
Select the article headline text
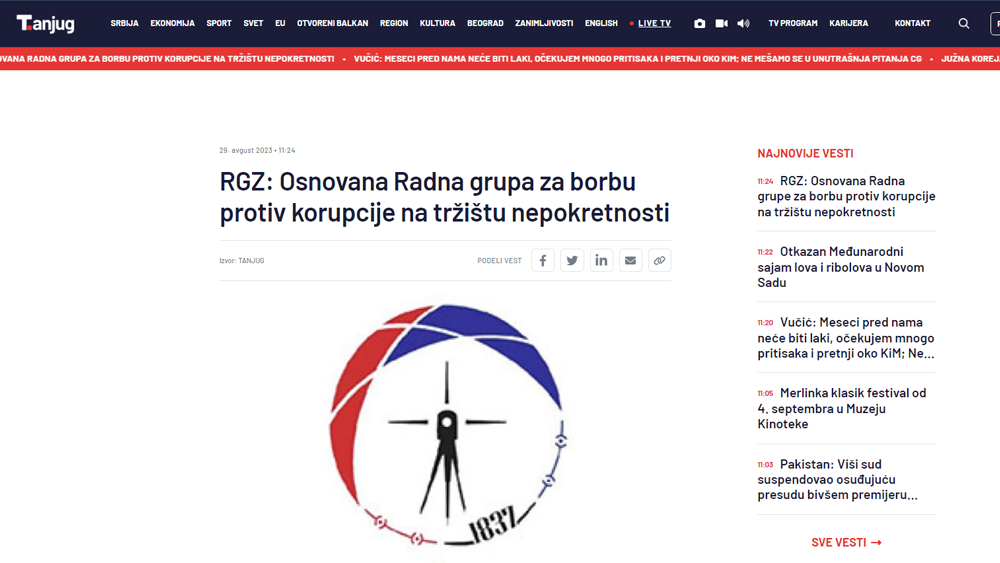[x=445, y=197]
